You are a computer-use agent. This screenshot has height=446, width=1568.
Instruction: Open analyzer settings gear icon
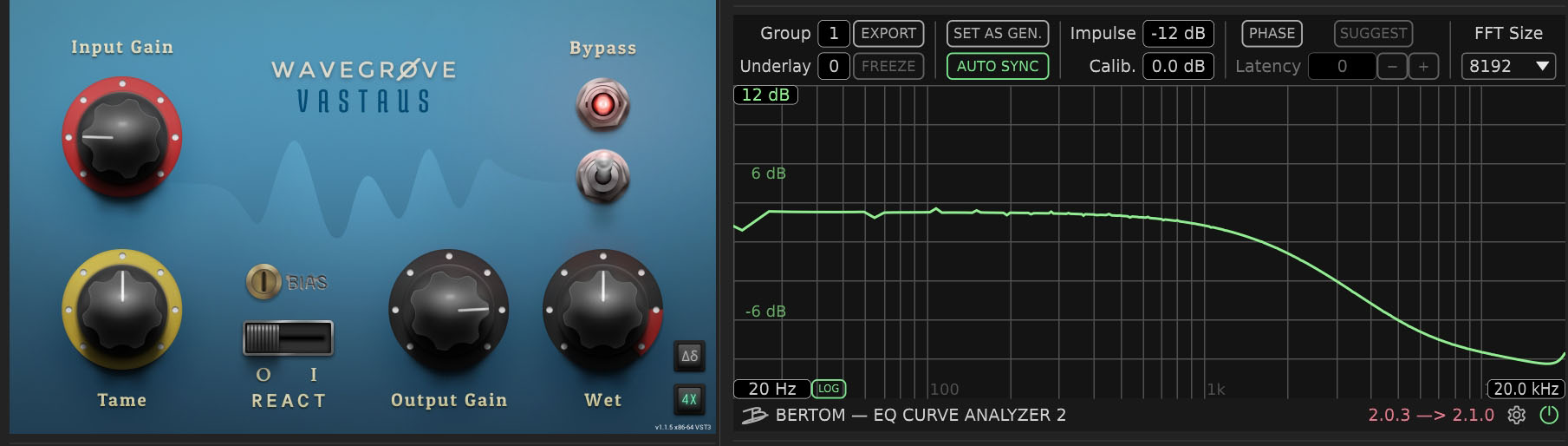tap(1517, 416)
